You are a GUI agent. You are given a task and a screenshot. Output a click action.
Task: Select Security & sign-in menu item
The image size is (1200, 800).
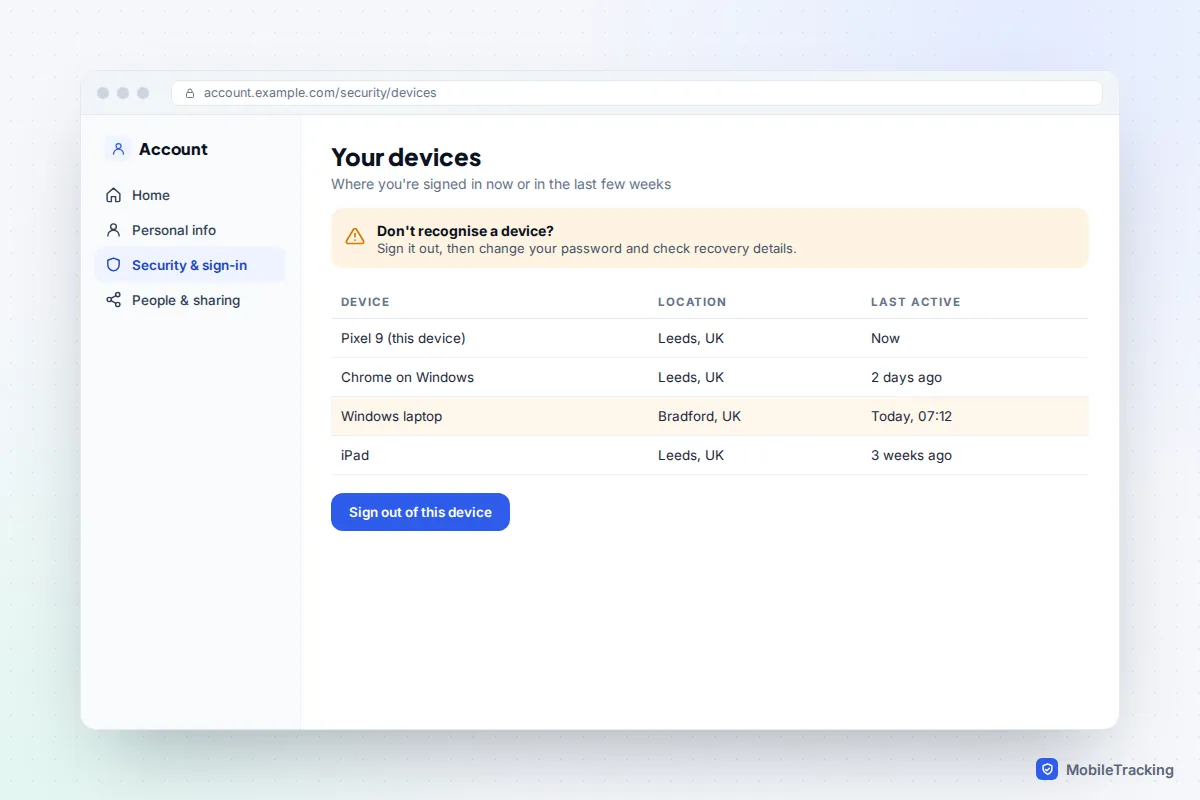click(x=190, y=265)
